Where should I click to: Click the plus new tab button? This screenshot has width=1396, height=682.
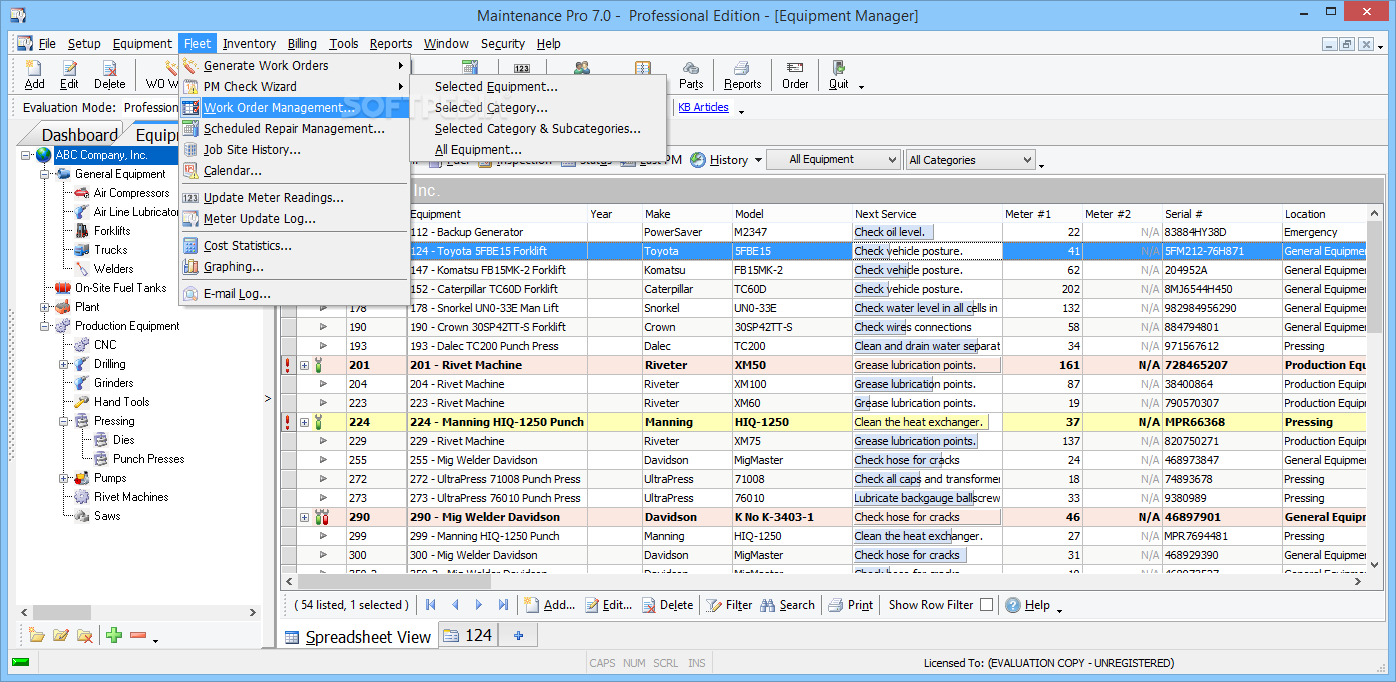point(518,635)
